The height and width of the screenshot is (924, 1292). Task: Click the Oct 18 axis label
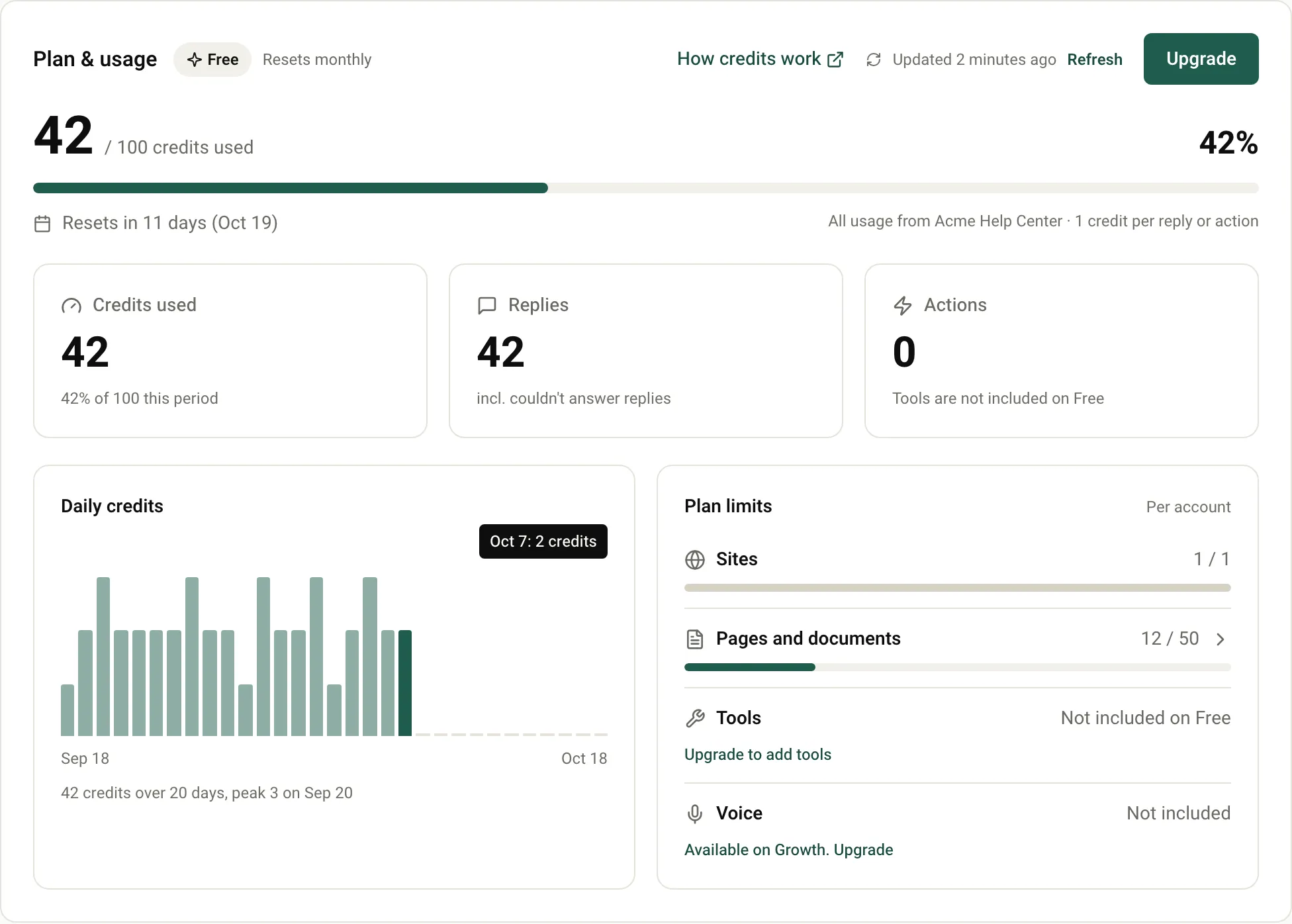click(584, 759)
